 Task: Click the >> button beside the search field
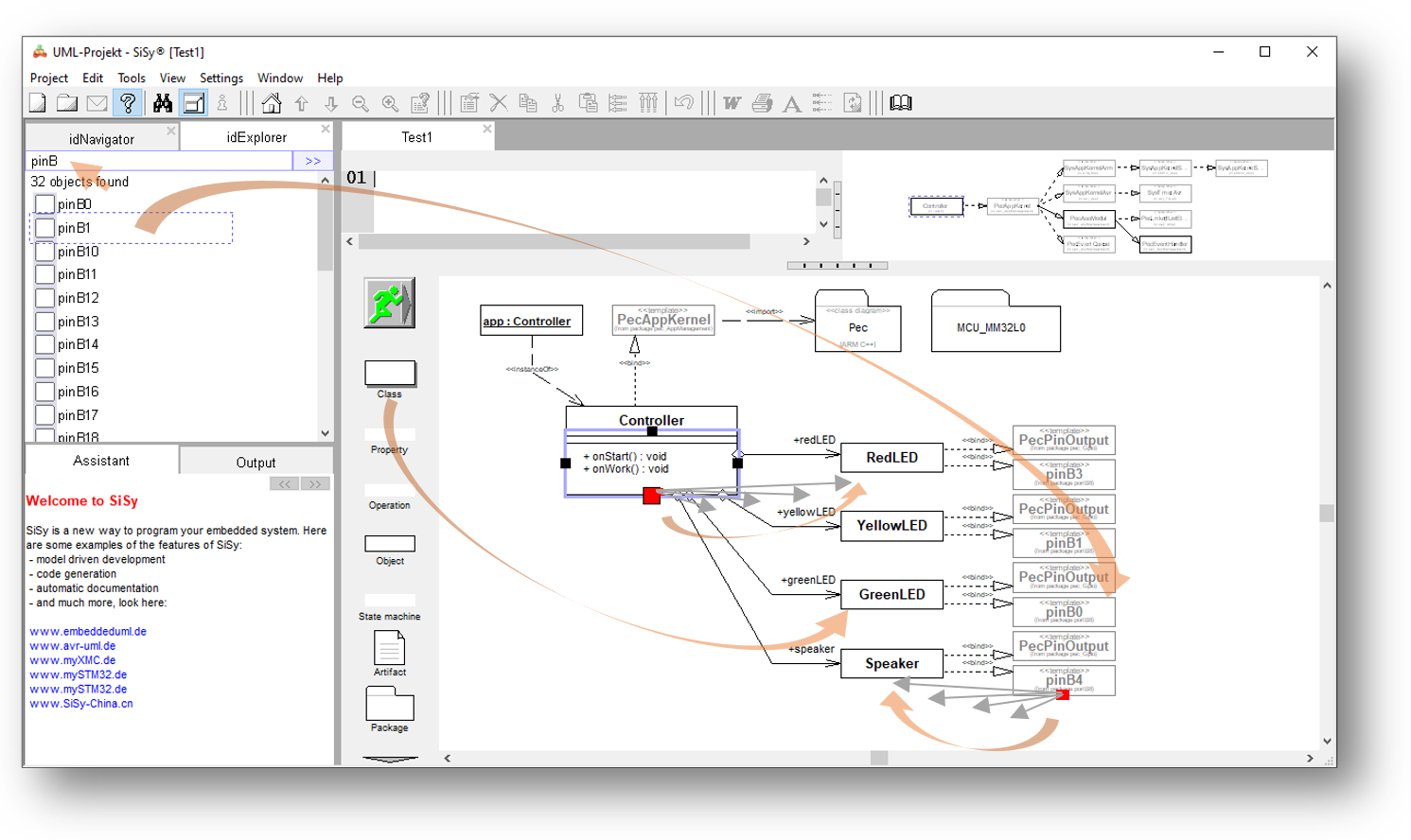tap(312, 162)
